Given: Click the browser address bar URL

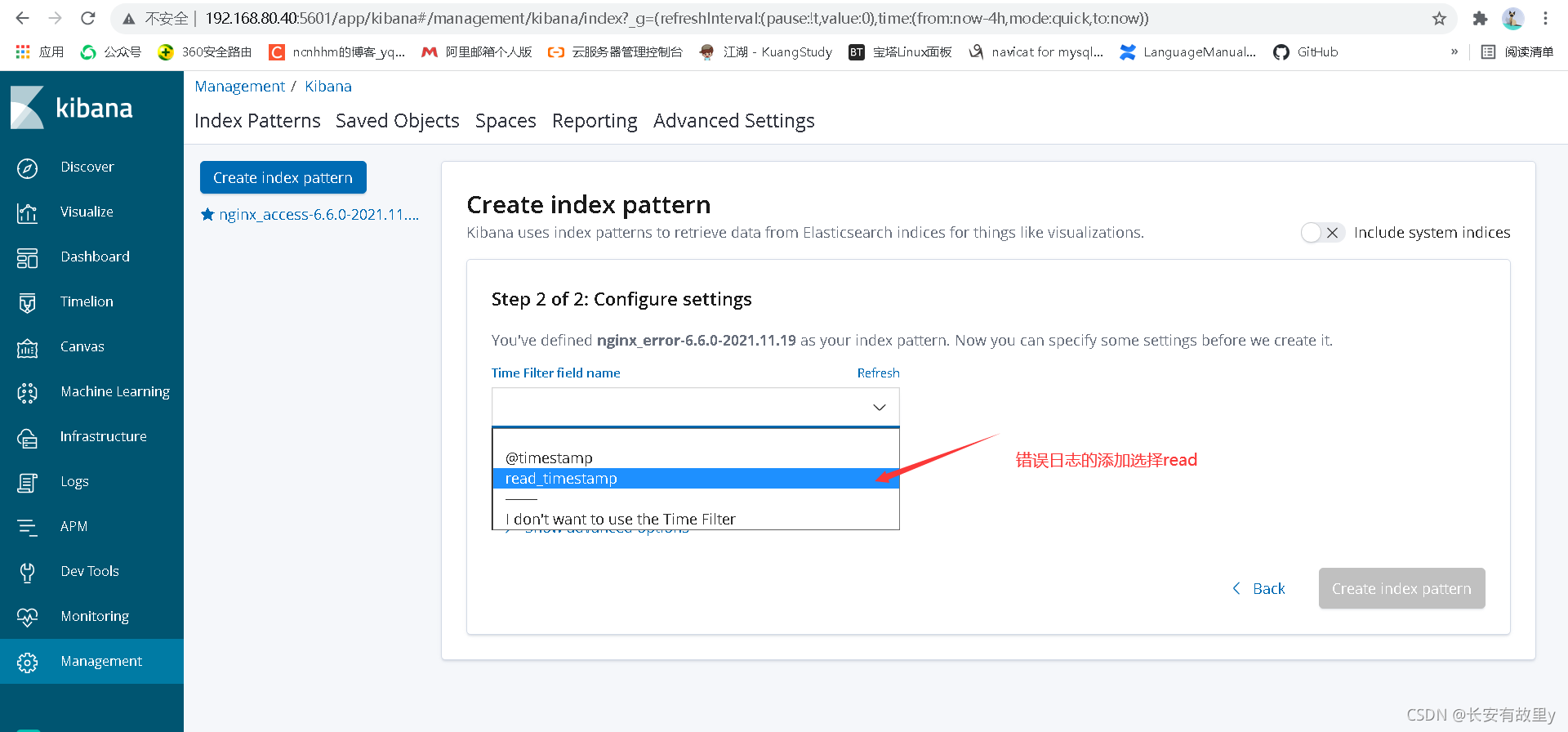Looking at the screenshot, I should point(676,18).
